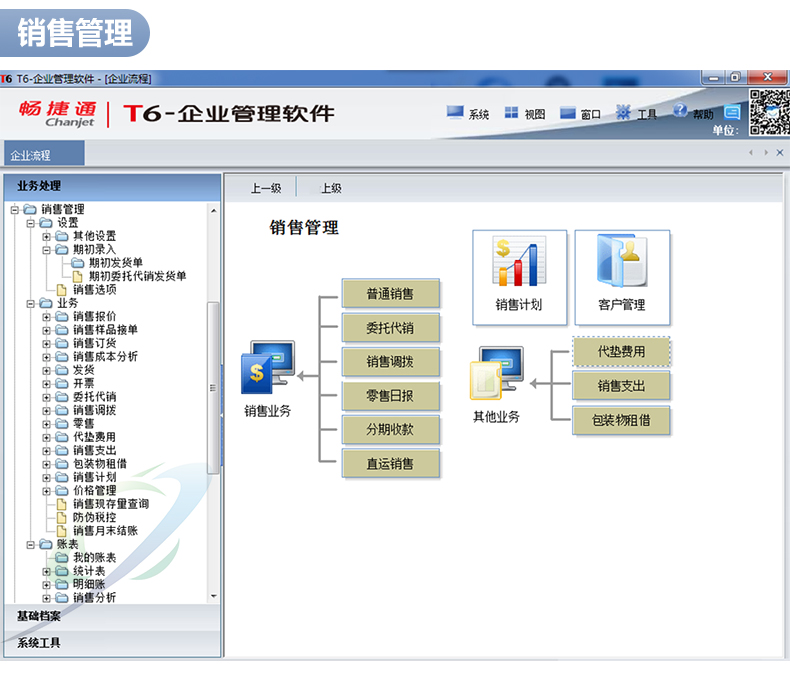790x673 pixels.
Task: Open 零售日报 flow button
Action: (x=390, y=395)
